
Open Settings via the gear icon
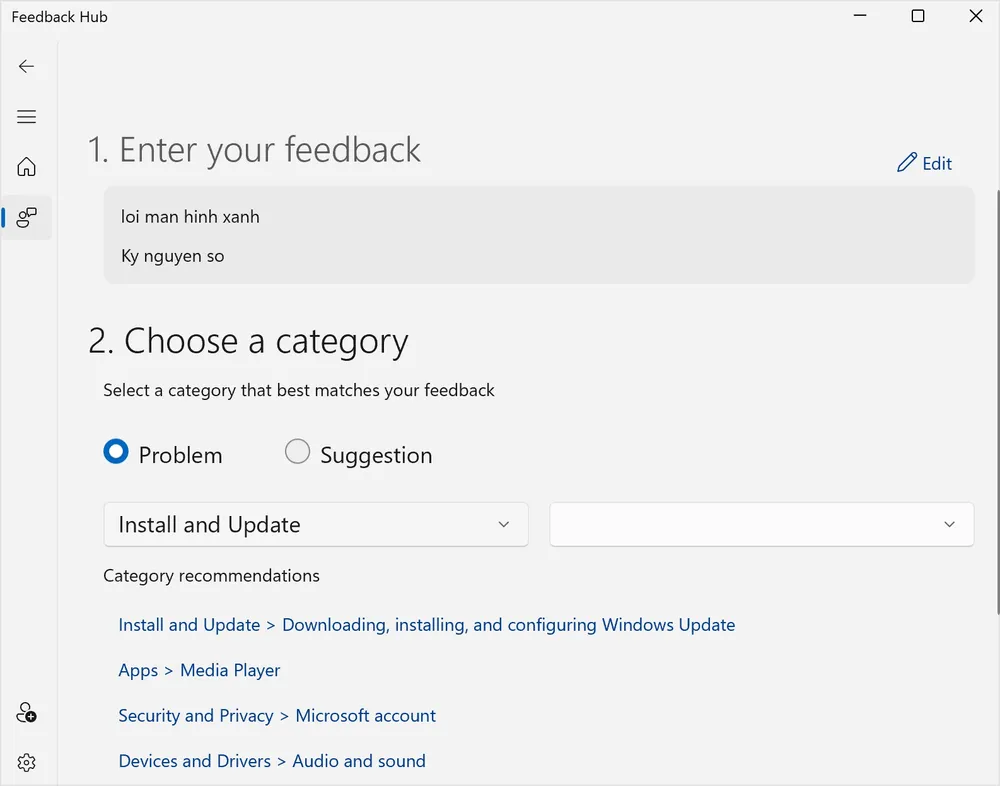coord(26,762)
